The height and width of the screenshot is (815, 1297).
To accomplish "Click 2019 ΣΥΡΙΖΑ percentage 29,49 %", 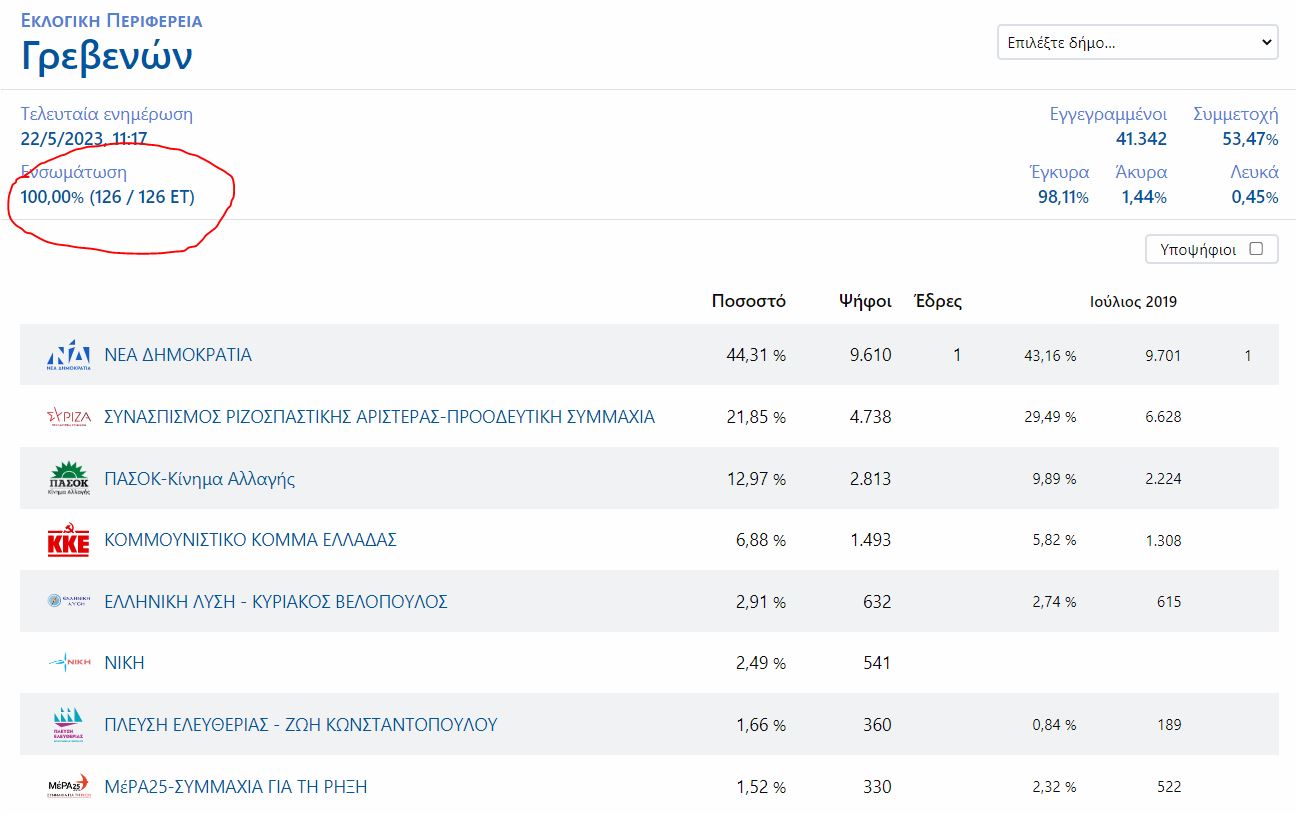I will (x=1050, y=417).
